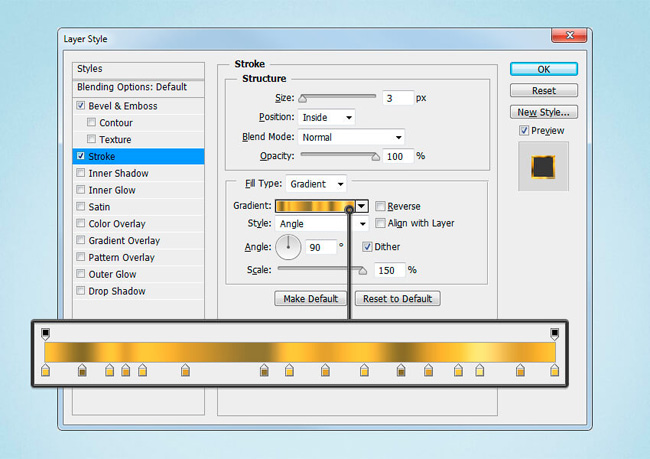Viewport: 650px width, 459px height.
Task: Open the Fill Type dropdown
Action: click(316, 184)
